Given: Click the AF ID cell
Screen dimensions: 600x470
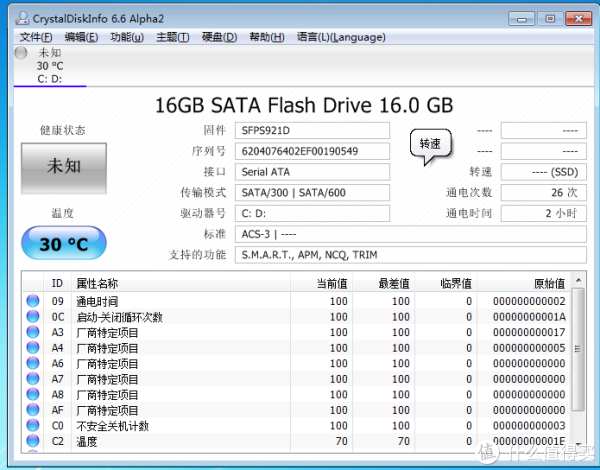Looking at the screenshot, I should coord(57,410).
